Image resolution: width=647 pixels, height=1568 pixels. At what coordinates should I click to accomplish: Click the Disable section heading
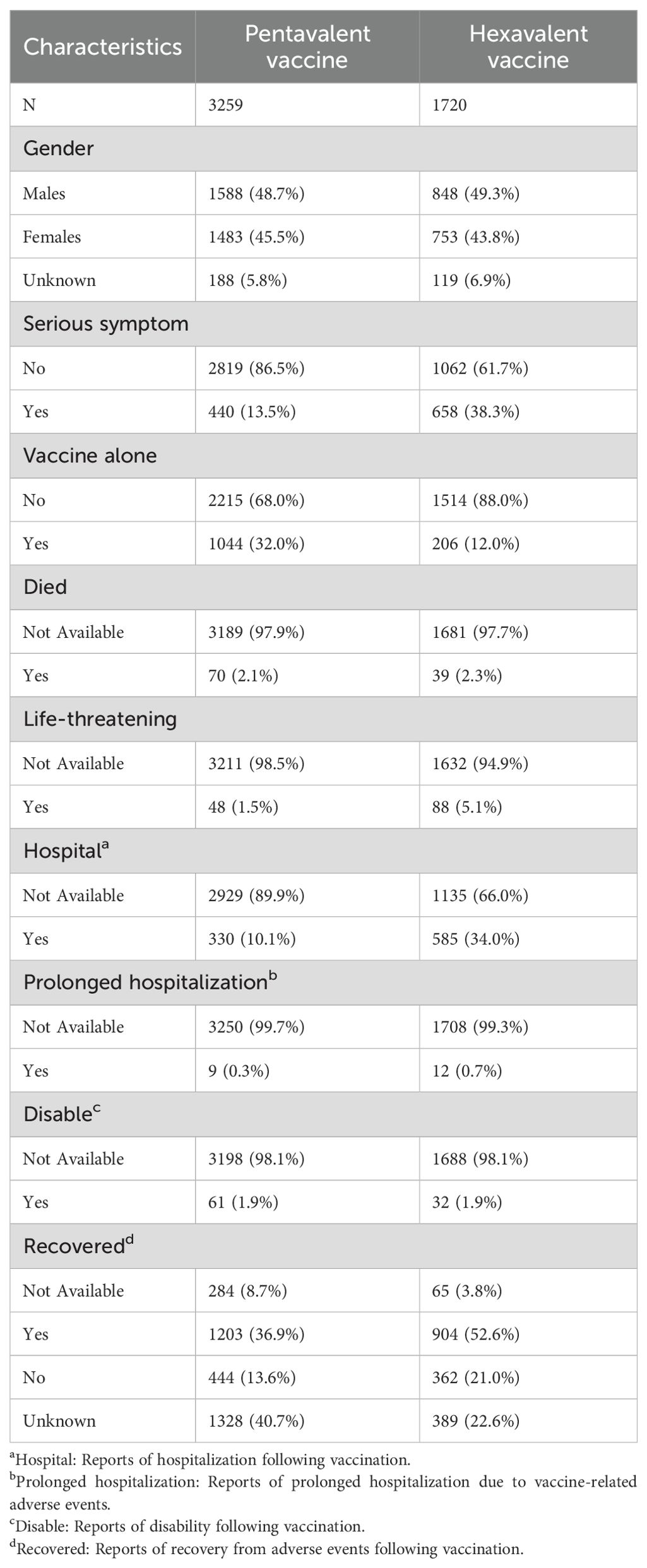tap(61, 1114)
